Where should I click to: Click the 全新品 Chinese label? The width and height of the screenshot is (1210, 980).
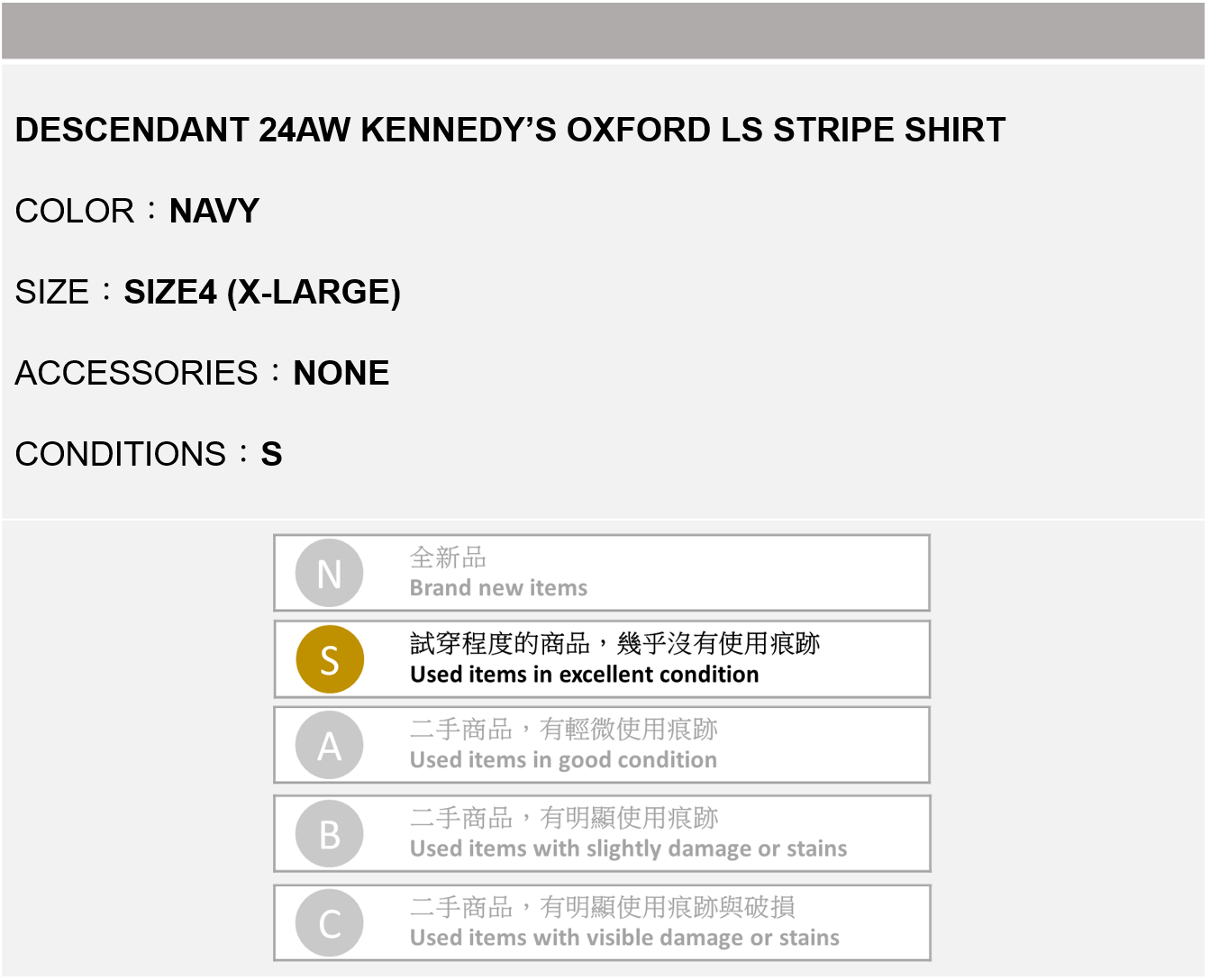click(x=448, y=558)
